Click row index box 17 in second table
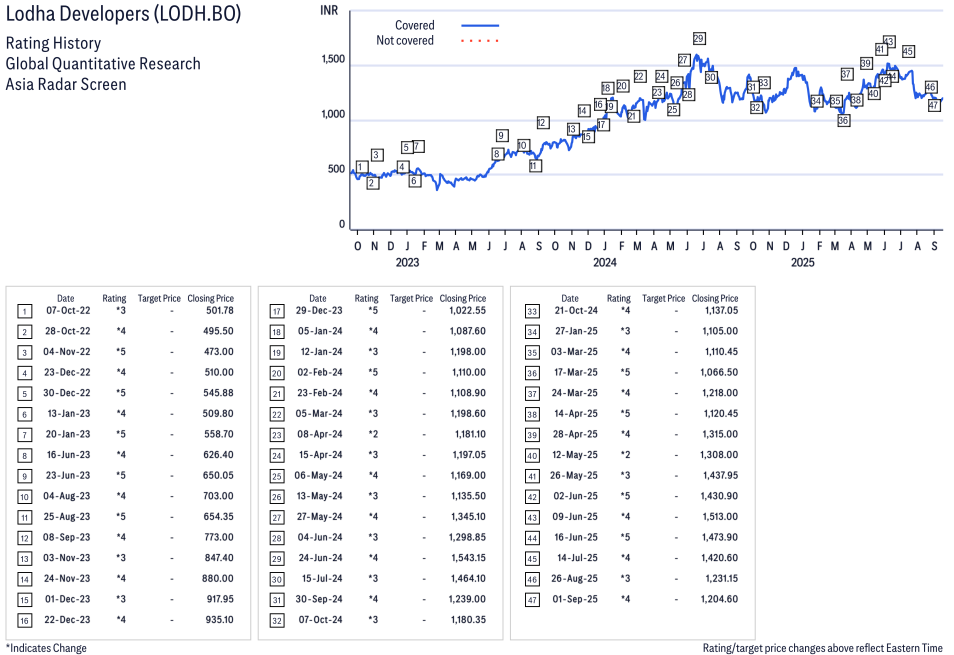 click(x=277, y=312)
